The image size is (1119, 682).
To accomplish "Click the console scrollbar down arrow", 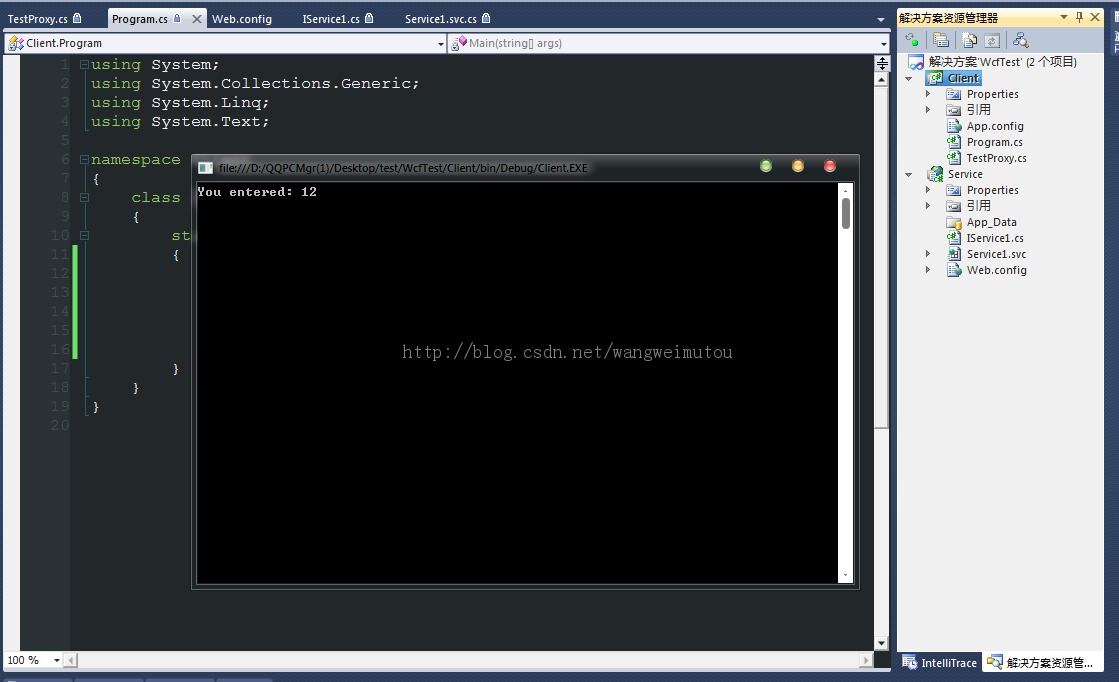I will [846, 575].
